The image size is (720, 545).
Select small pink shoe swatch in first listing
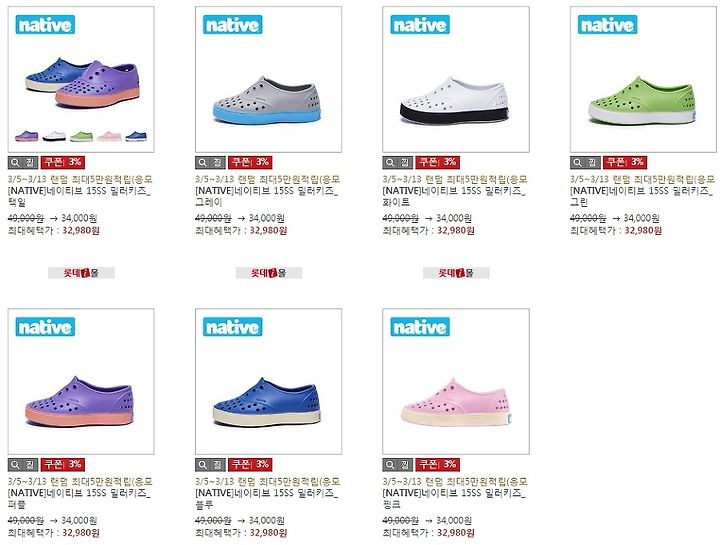point(109,136)
